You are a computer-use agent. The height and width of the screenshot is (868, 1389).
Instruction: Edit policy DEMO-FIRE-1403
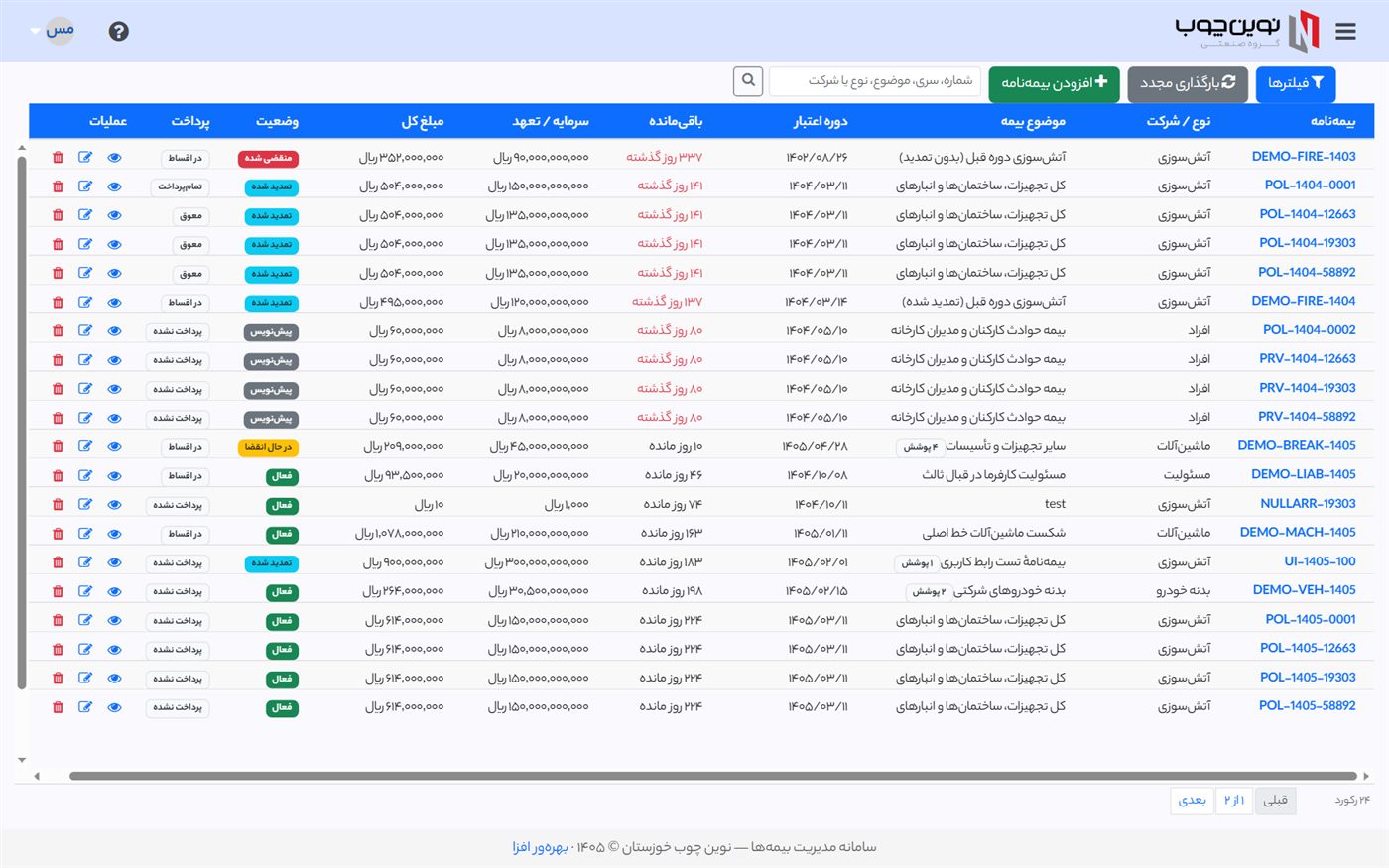click(85, 158)
